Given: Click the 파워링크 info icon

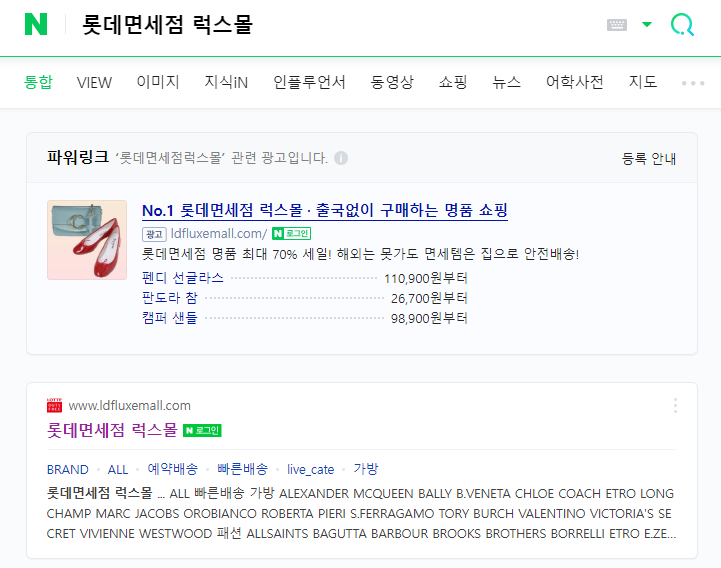Looking at the screenshot, I should pos(341,158).
